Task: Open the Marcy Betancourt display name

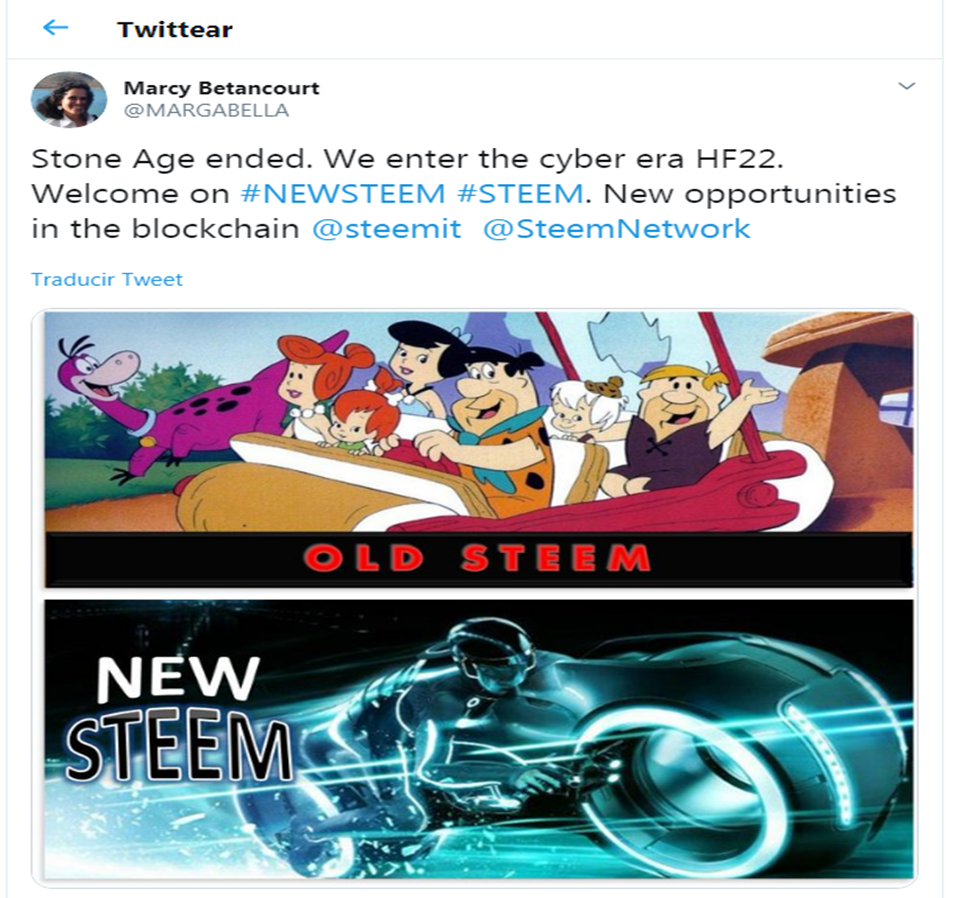Action: click(x=221, y=88)
